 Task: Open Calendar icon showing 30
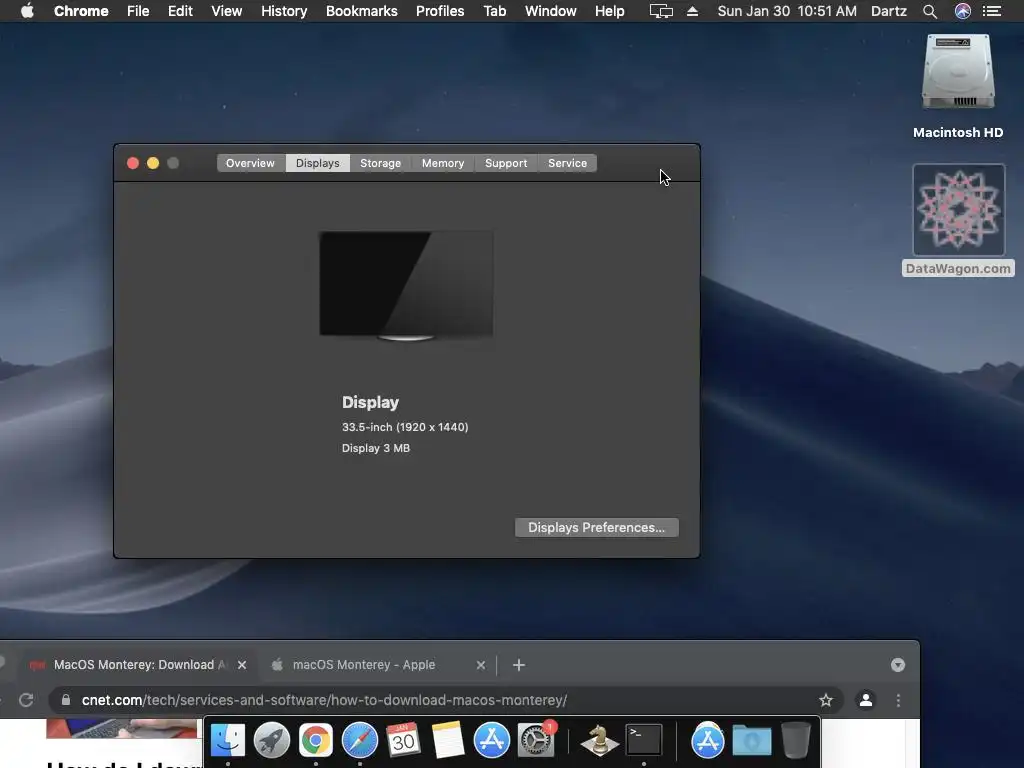[x=404, y=741]
